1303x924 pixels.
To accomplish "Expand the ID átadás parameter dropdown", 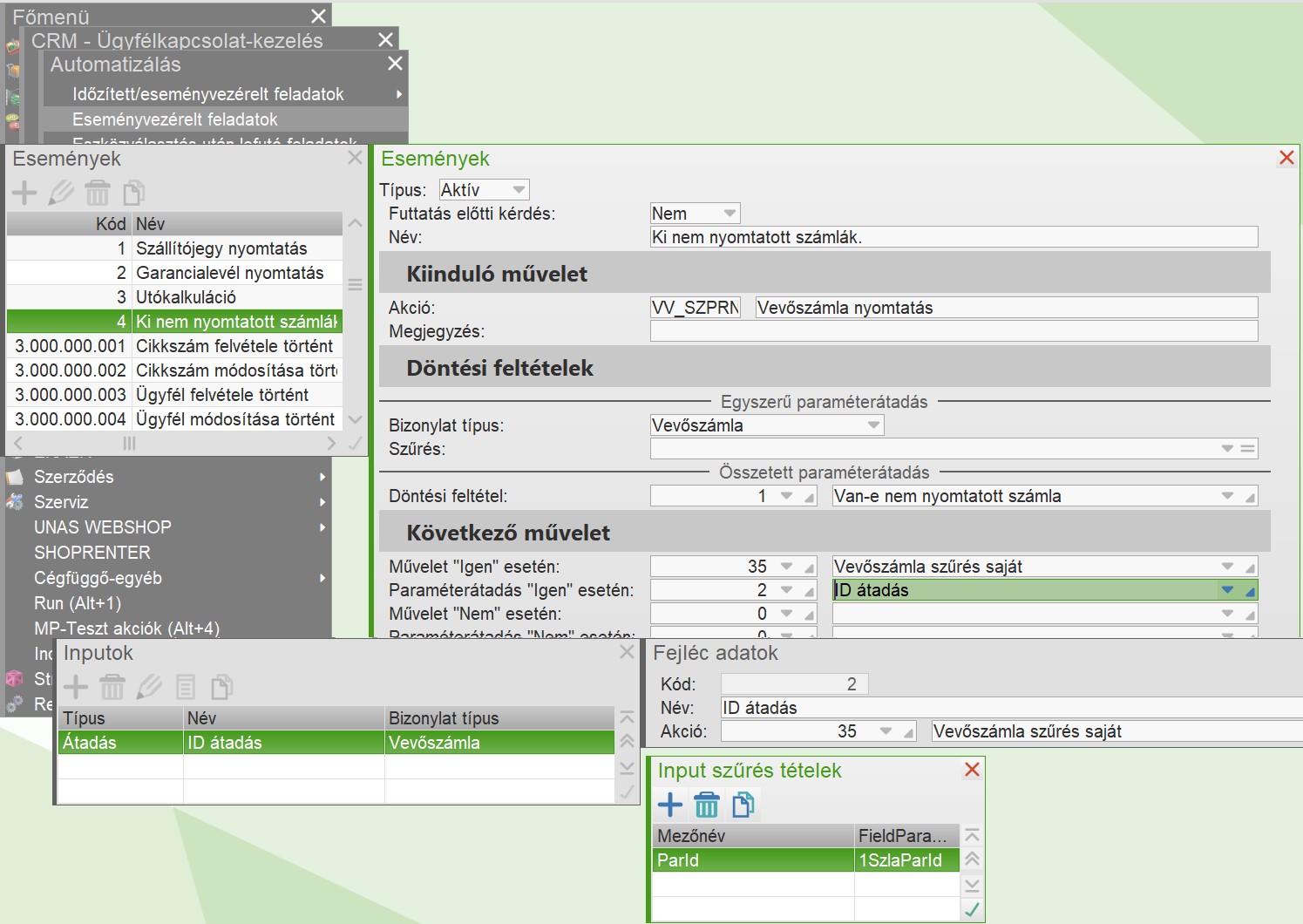I will click(1227, 590).
